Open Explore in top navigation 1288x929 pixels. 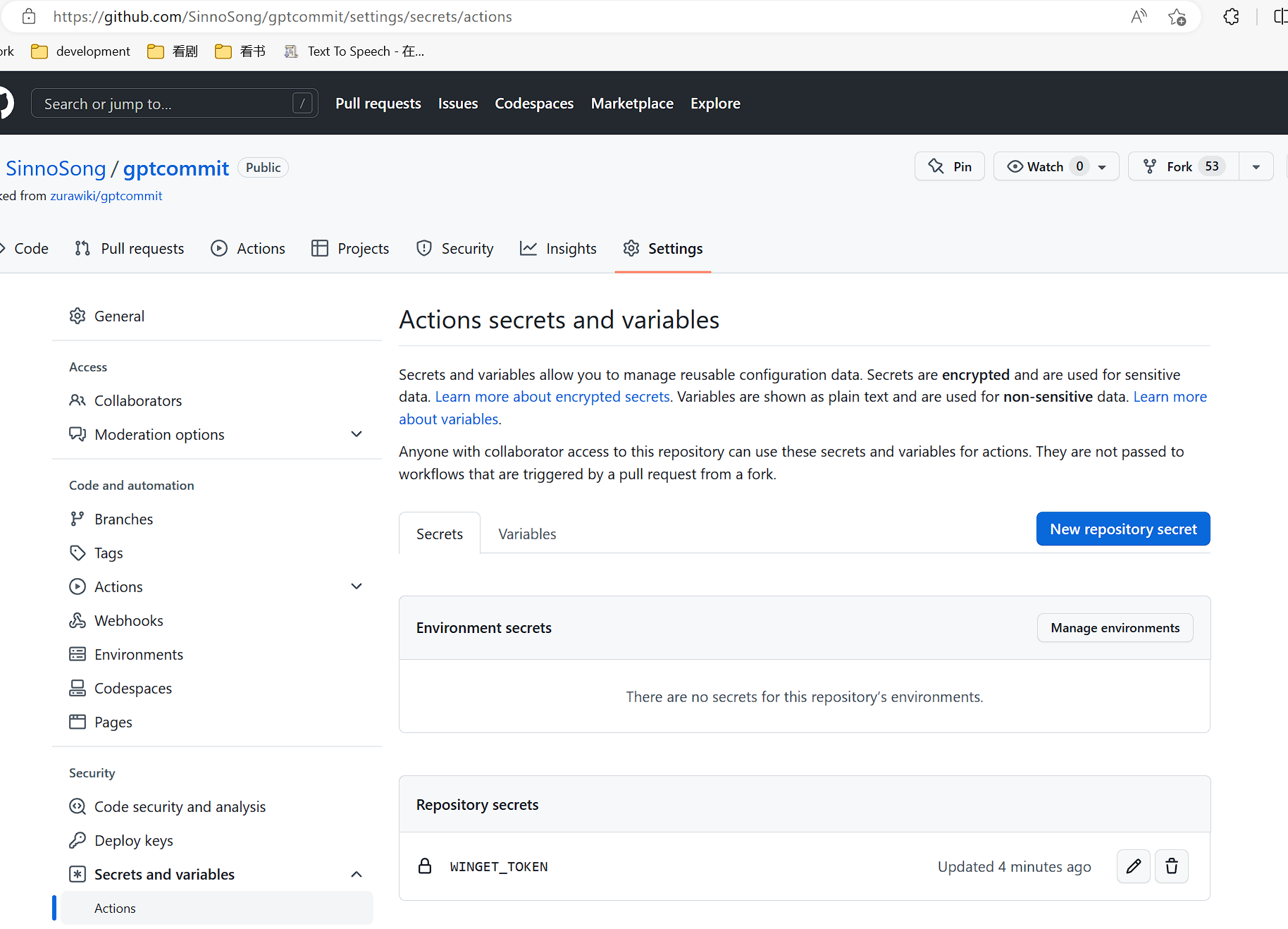coord(715,104)
